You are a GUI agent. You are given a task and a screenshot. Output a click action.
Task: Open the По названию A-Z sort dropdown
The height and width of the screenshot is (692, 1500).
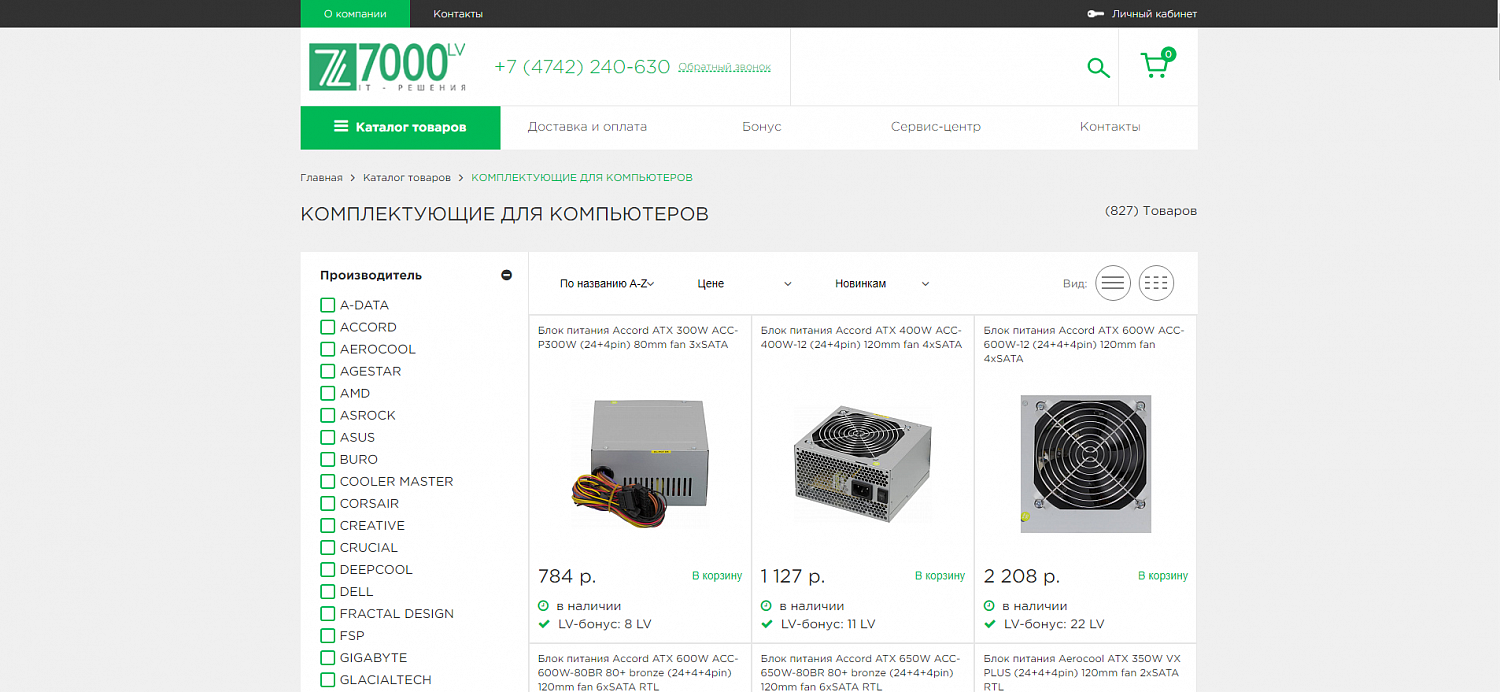[x=607, y=284]
